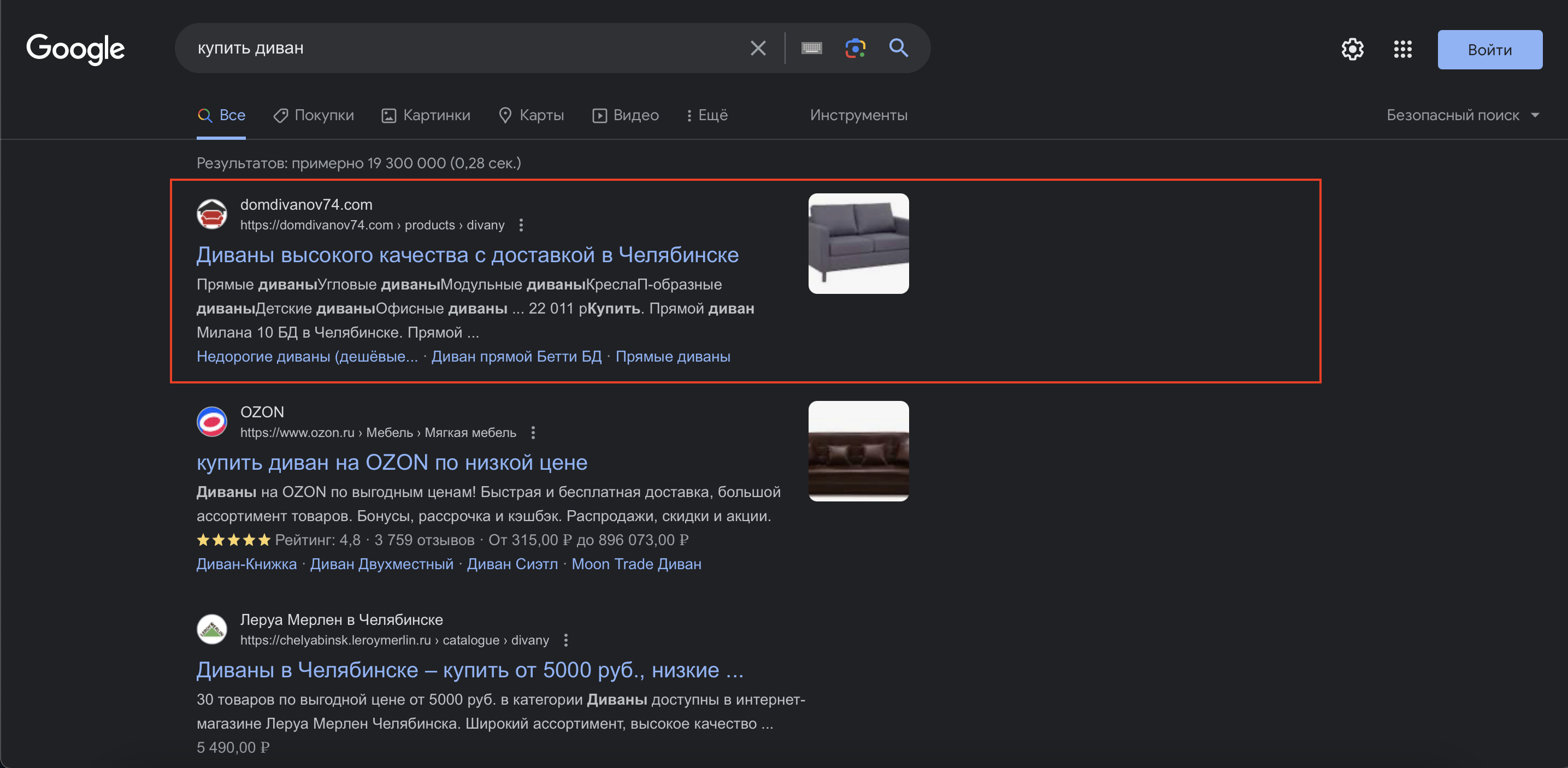Click the Леруа Мерлен favicon
Viewport: 1568px width, 768px height.
(x=212, y=629)
